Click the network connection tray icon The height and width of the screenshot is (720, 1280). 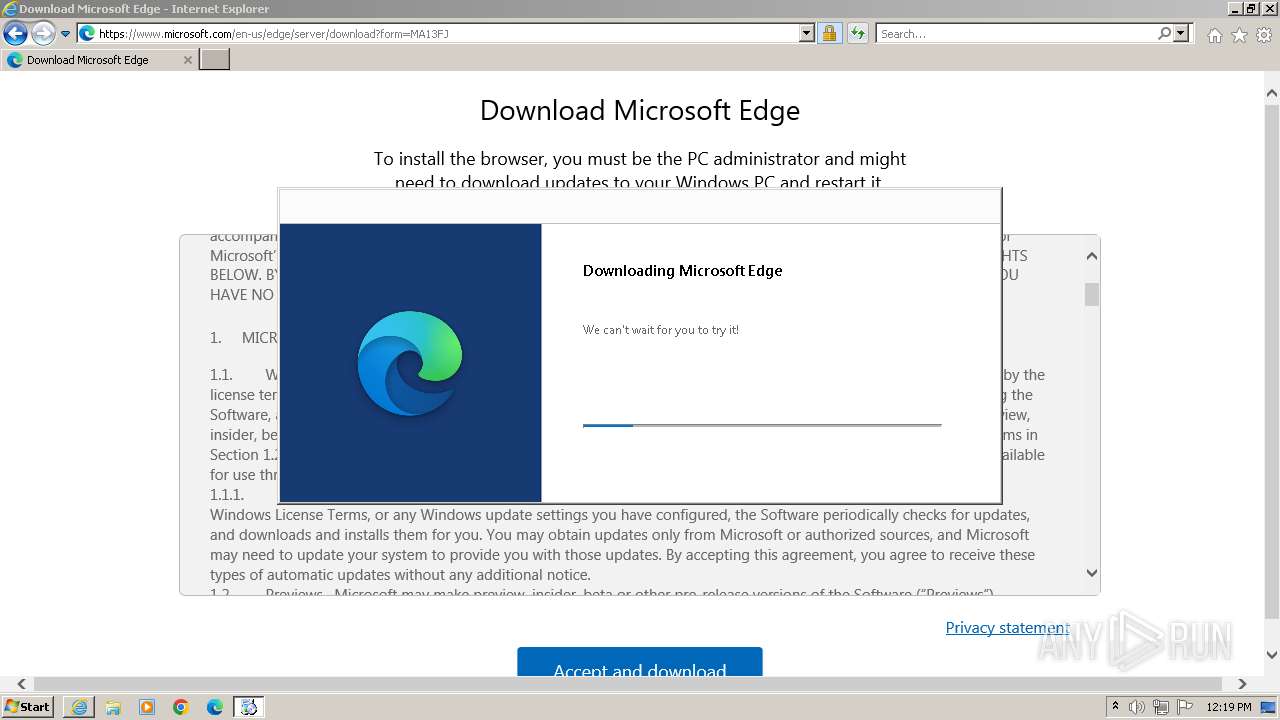pos(1161,707)
